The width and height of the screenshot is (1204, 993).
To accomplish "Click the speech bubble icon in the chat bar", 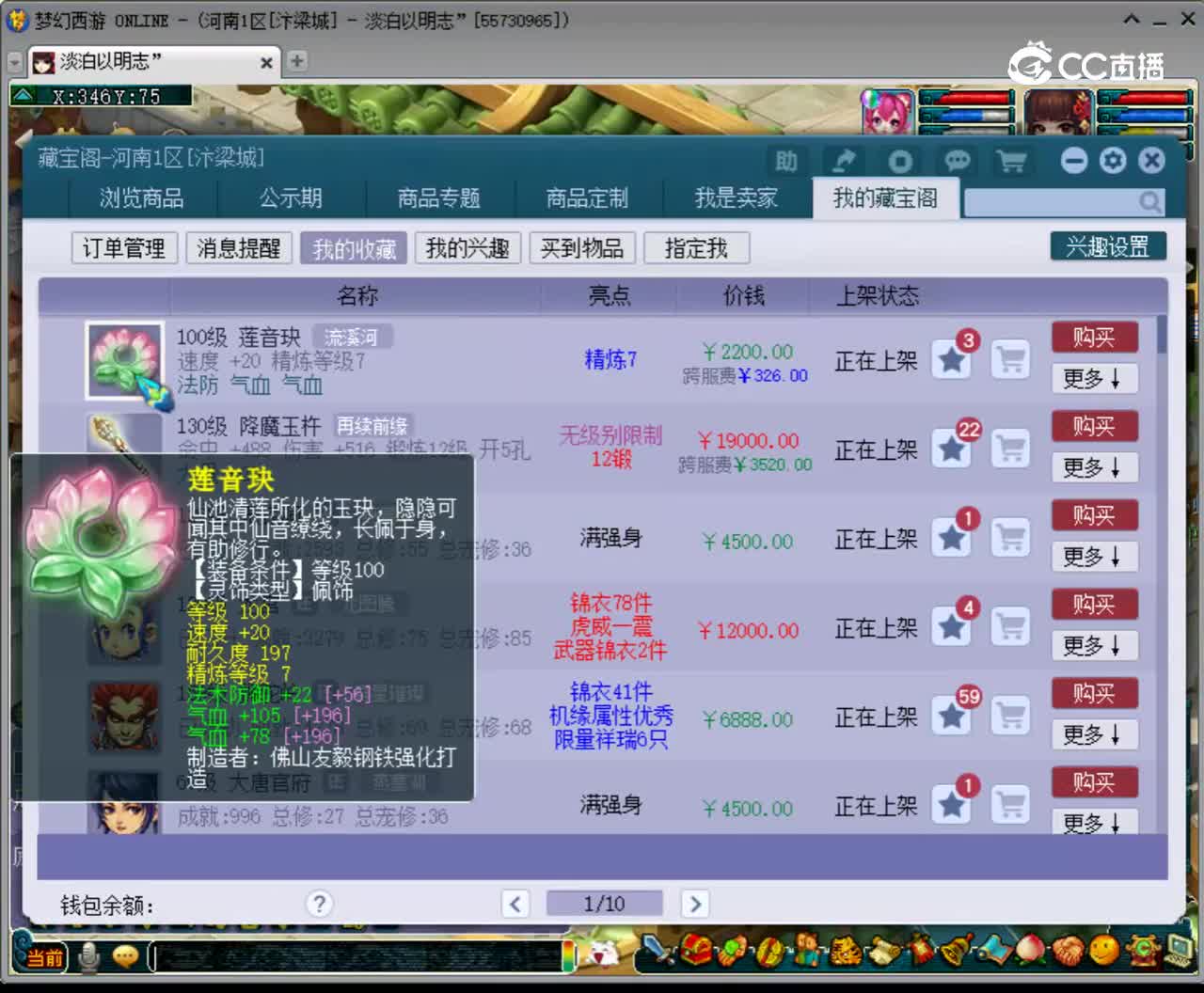I will (x=125, y=956).
